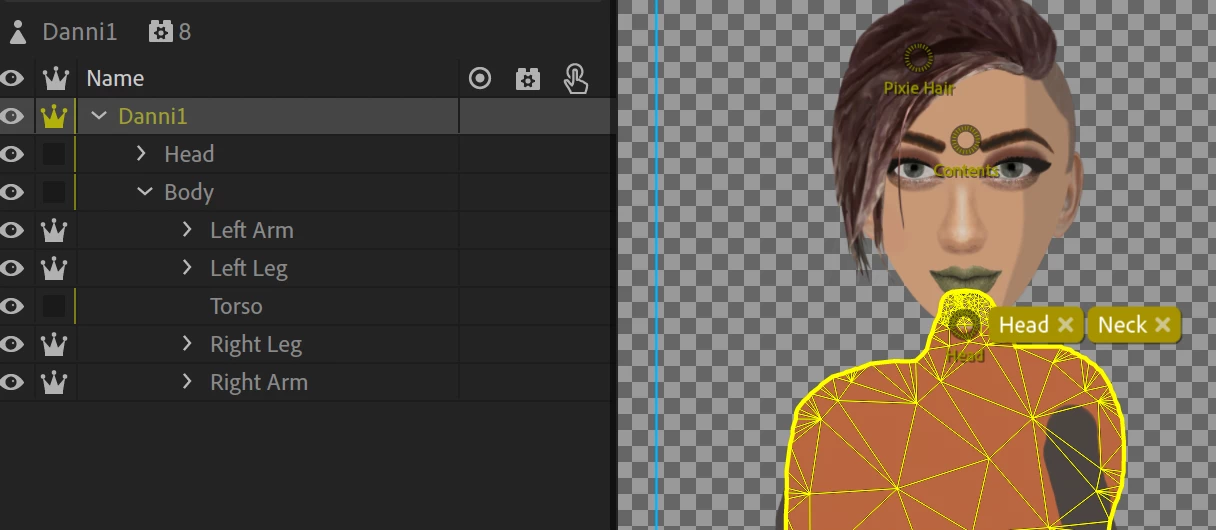Select the Torso layer name
Screen dimensions: 1216x530
(236, 306)
